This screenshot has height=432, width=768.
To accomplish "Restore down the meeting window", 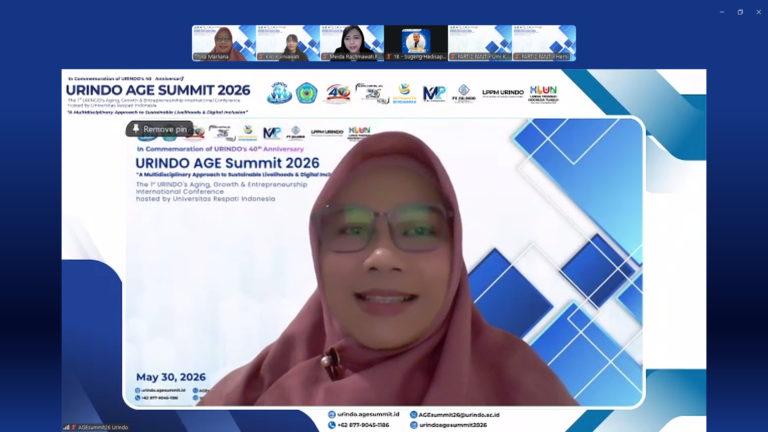I will click(740, 12).
